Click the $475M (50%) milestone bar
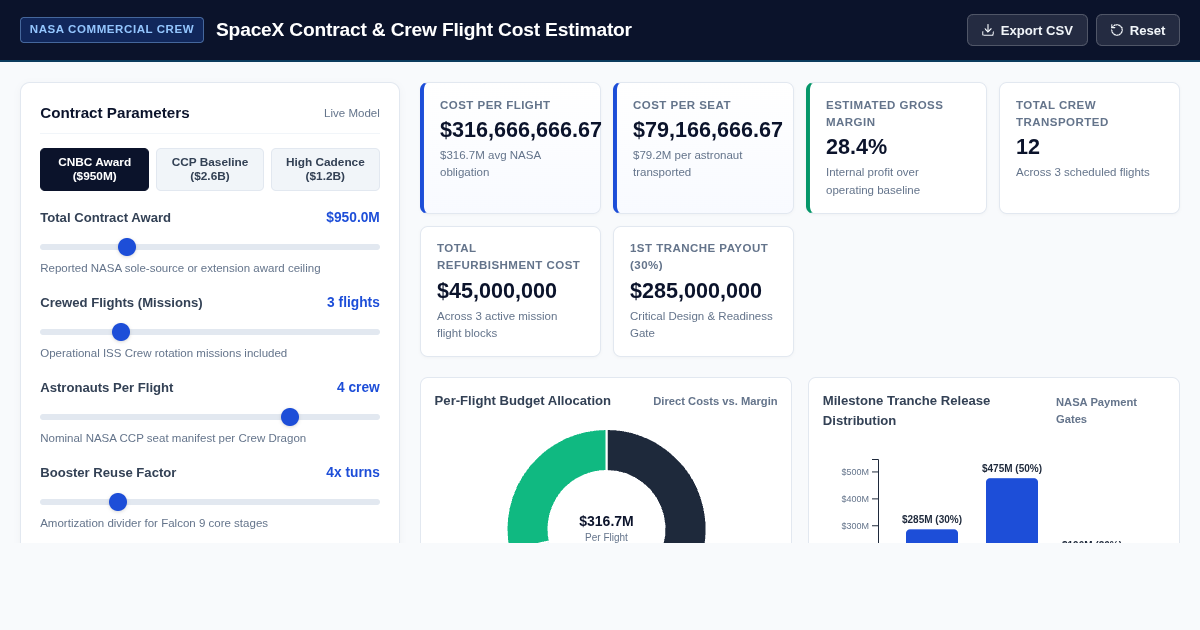1200x630 pixels. pyautogui.click(x=1012, y=511)
